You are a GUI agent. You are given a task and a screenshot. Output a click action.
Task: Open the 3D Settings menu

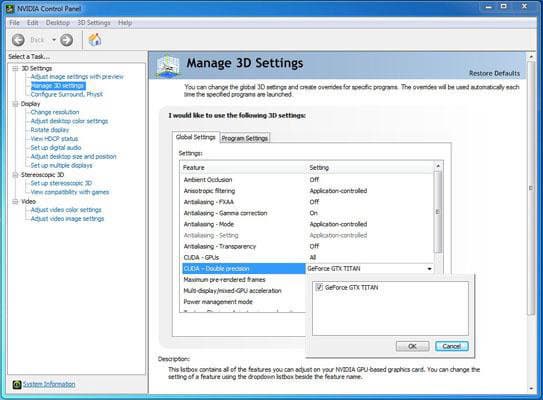click(x=94, y=23)
